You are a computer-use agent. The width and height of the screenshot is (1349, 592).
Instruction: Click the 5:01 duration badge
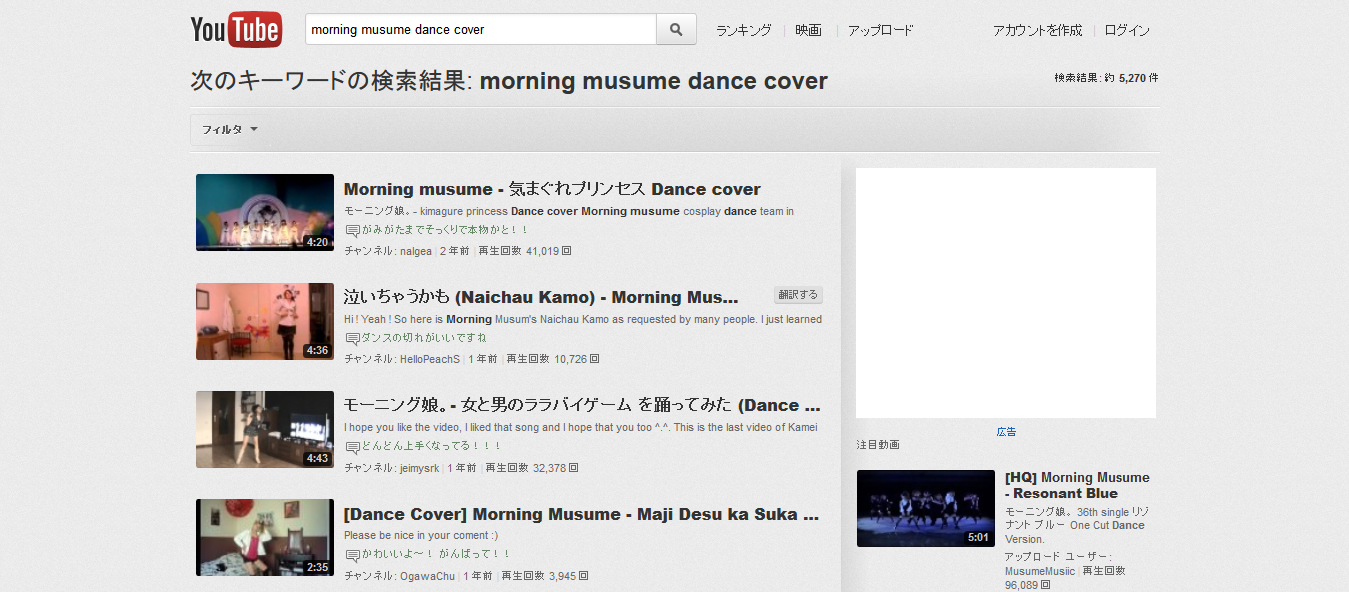pyautogui.click(x=979, y=538)
